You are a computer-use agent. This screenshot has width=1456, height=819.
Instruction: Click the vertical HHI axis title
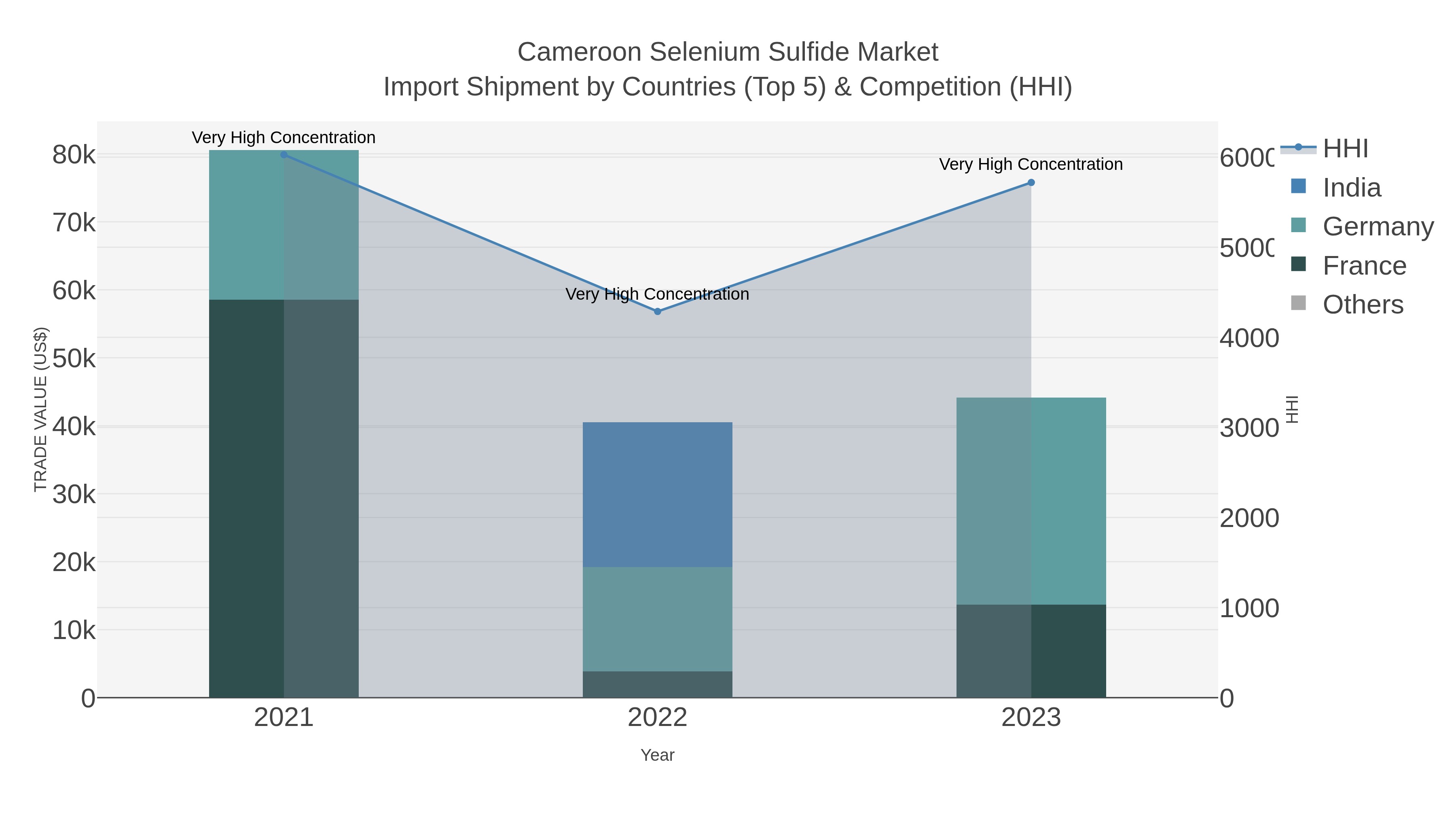[1292, 409]
